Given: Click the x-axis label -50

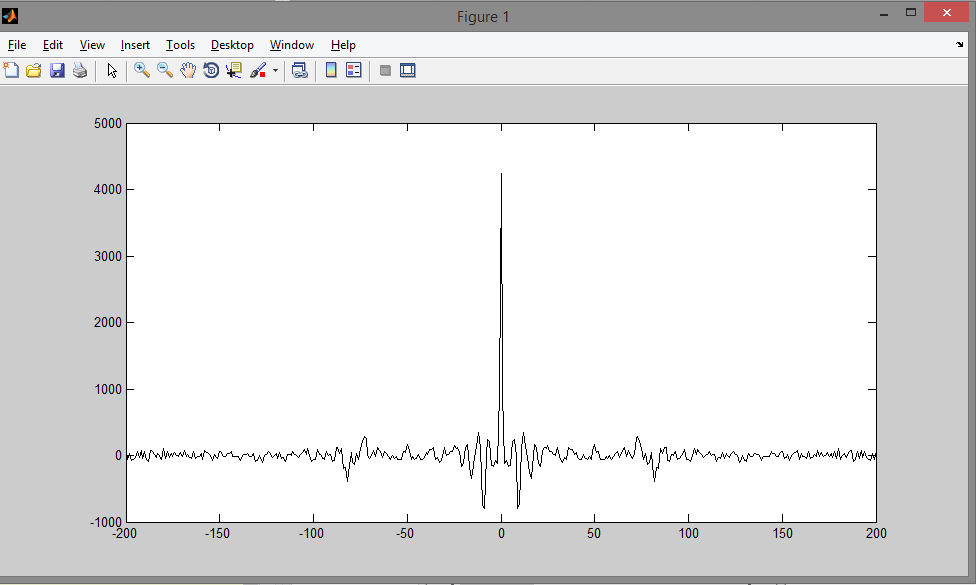Looking at the screenshot, I should [405, 533].
